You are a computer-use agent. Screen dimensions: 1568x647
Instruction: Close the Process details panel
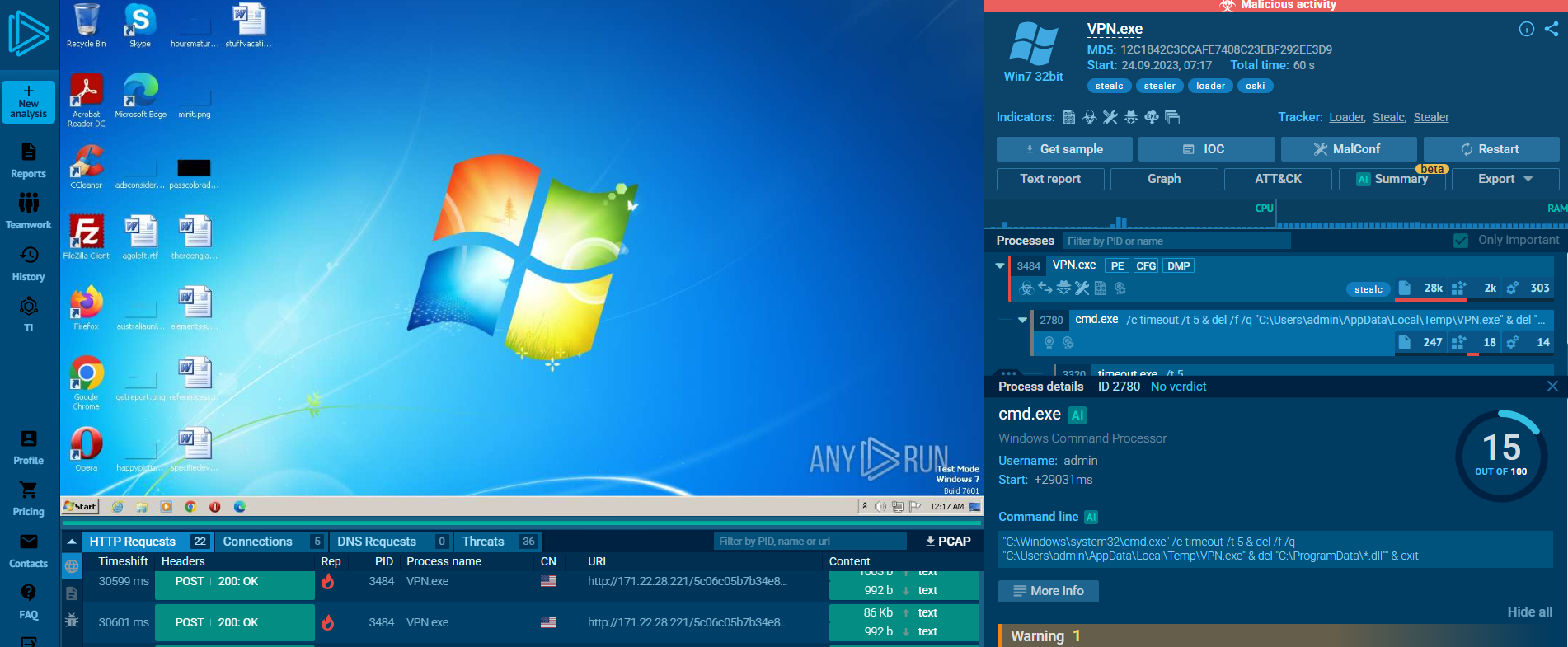[1552, 386]
